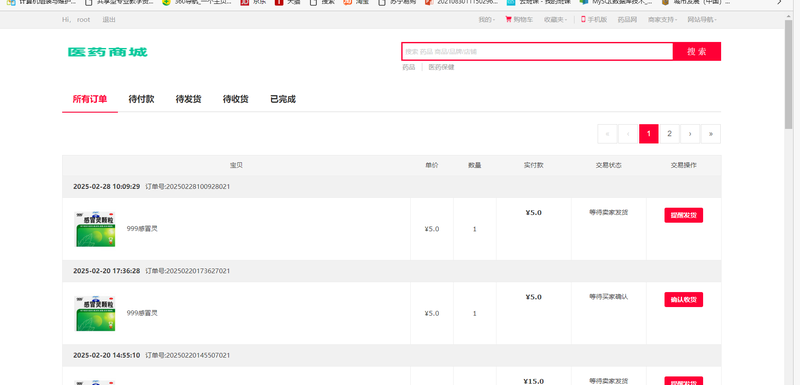Click the 交易操作 column header

684,165
